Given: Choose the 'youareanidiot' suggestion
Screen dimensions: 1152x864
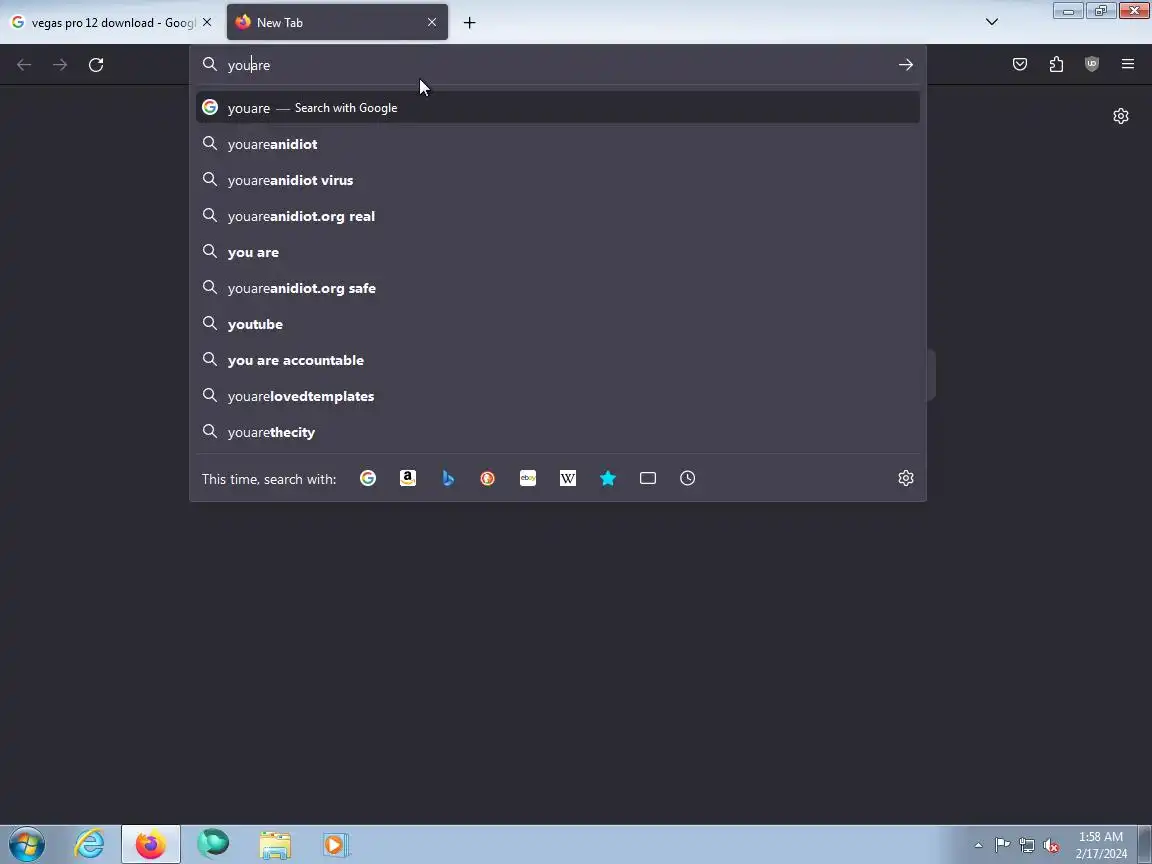Looking at the screenshot, I should click(558, 144).
